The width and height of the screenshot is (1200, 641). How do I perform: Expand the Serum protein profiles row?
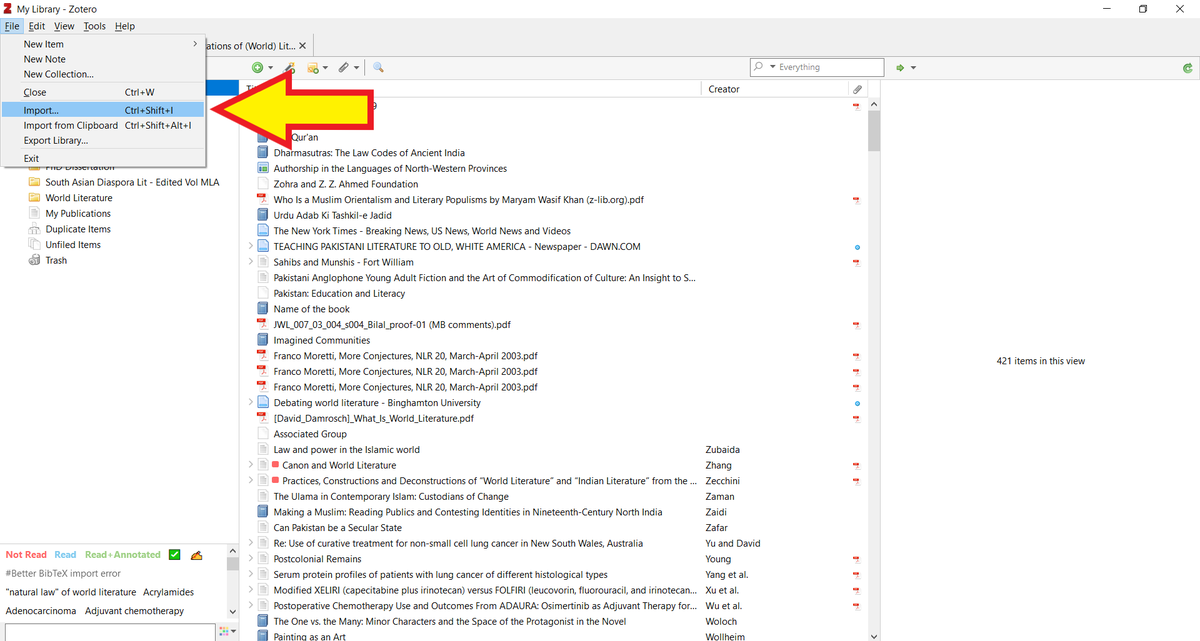tap(250, 574)
